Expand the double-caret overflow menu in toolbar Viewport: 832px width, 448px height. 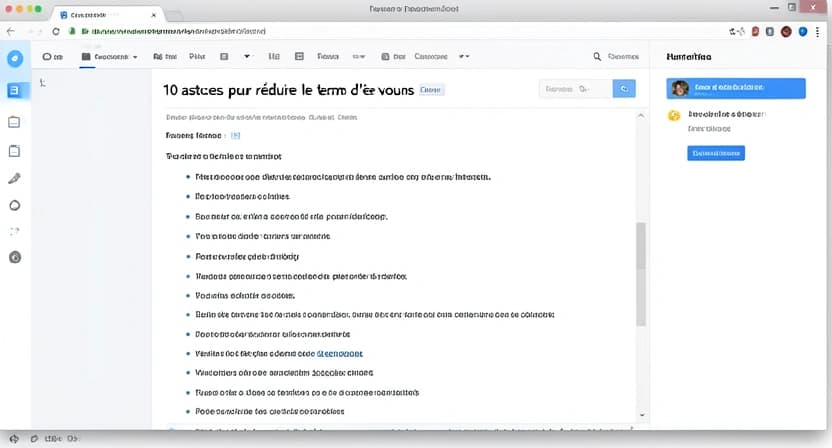[464, 56]
